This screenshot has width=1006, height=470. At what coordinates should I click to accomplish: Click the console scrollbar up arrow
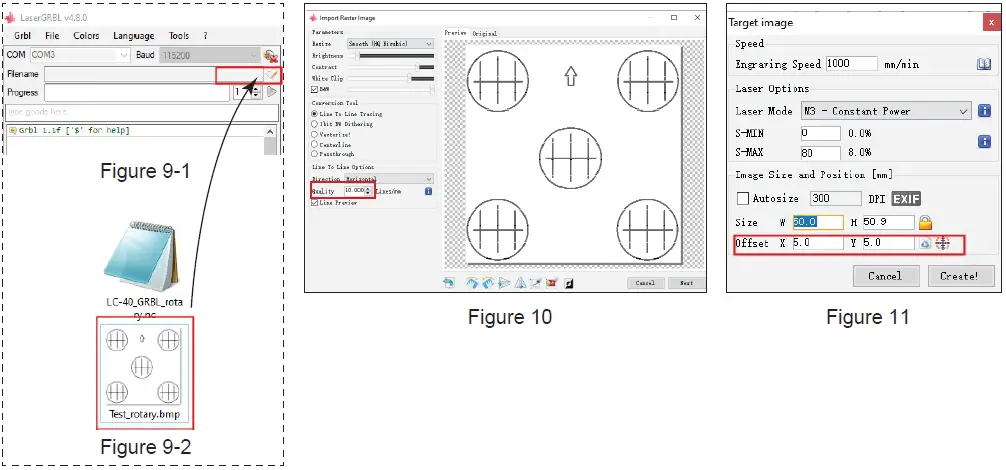[x=271, y=131]
